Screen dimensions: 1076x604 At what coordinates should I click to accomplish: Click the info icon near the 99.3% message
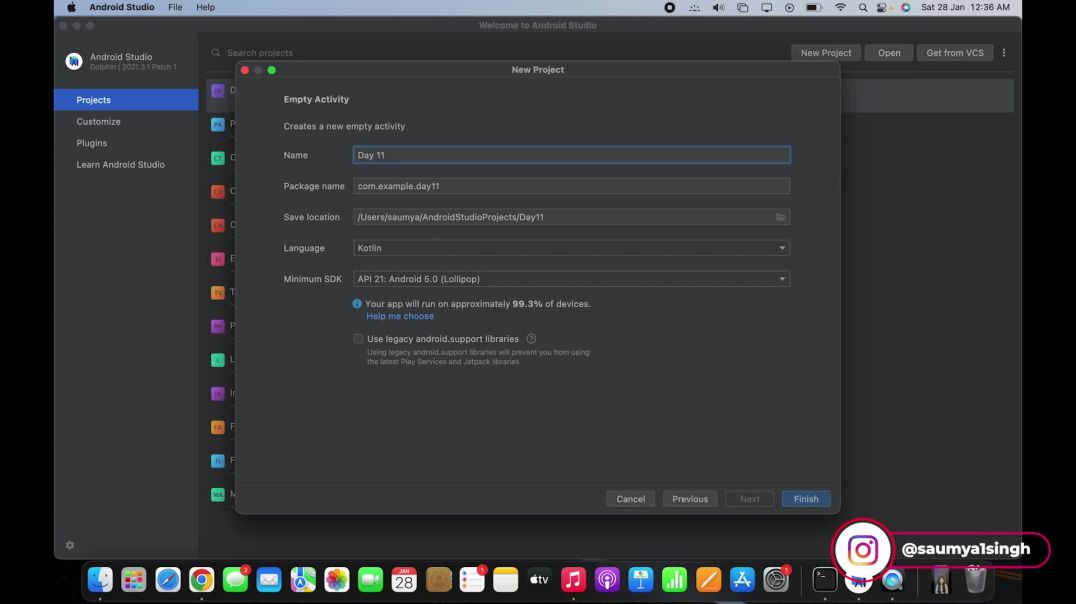357,303
